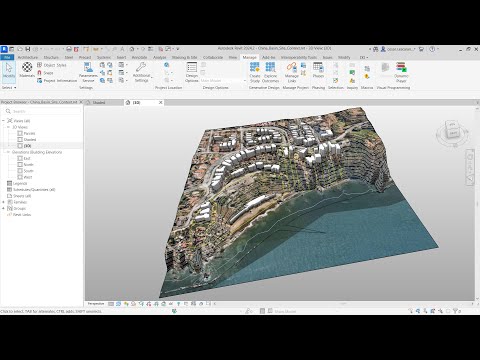Click the navigation bar beside the viewport

coord(470,167)
